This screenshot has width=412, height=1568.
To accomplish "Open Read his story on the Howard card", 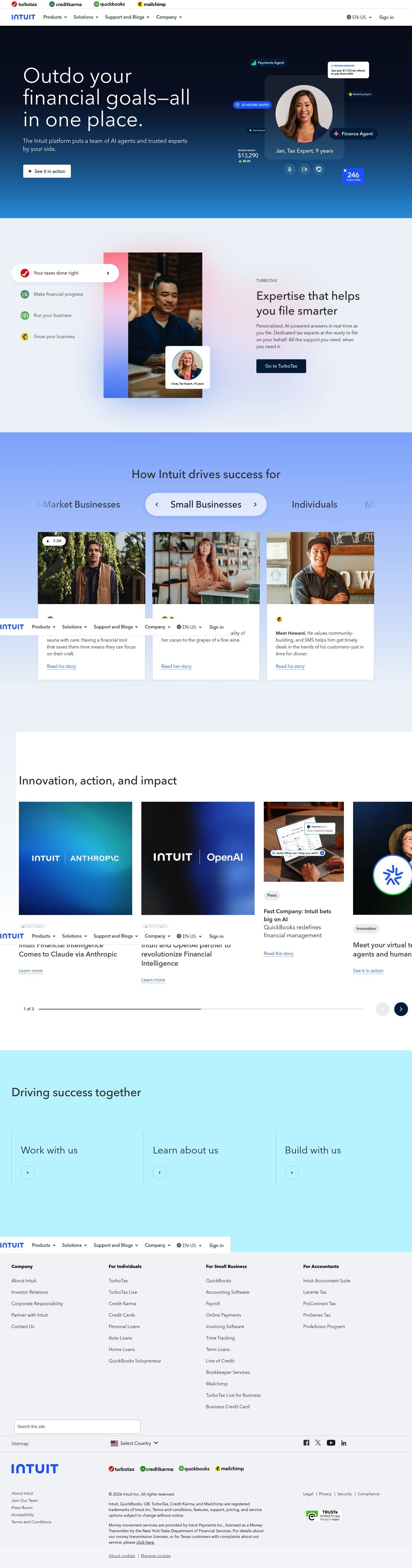I will click(x=290, y=666).
